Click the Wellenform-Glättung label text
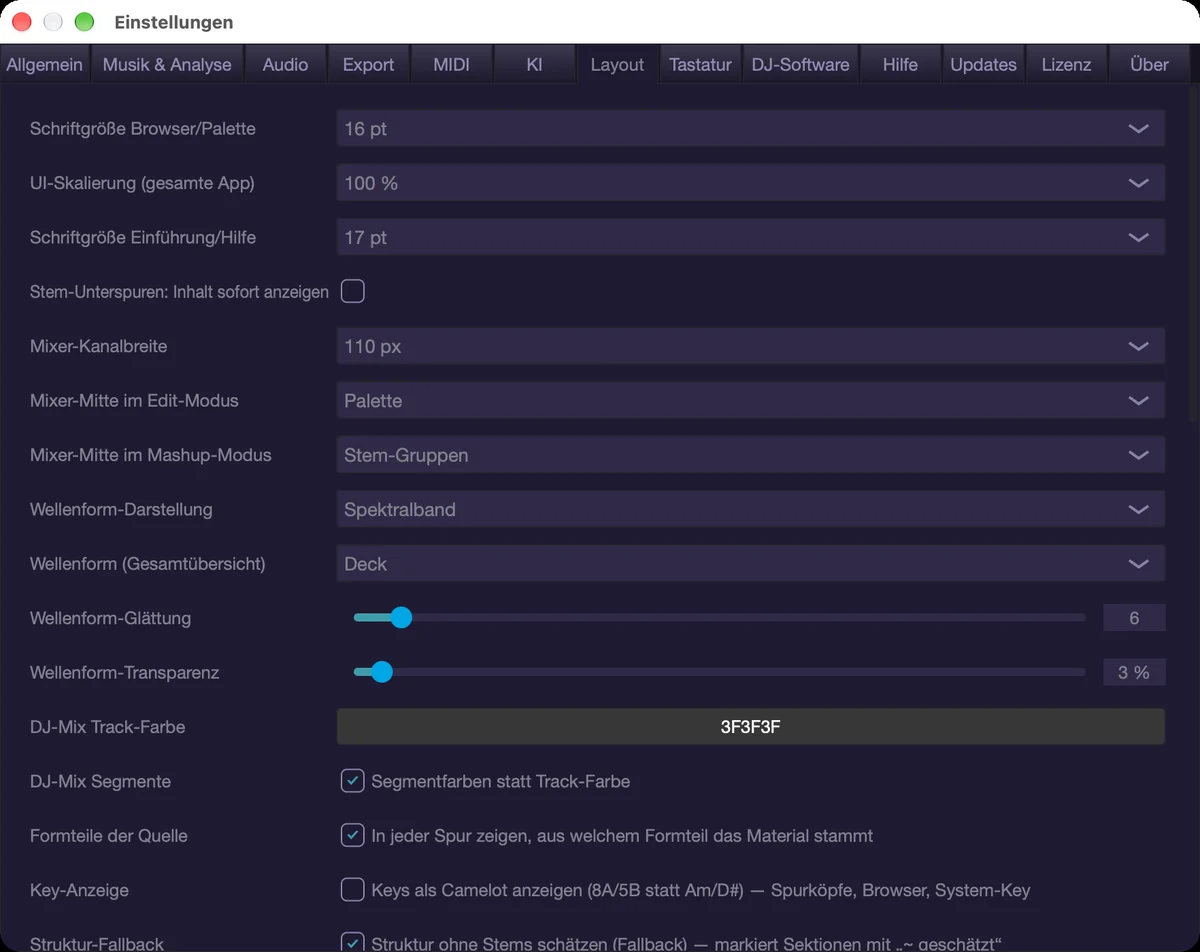Image resolution: width=1200 pixels, height=952 pixels. tap(110, 618)
